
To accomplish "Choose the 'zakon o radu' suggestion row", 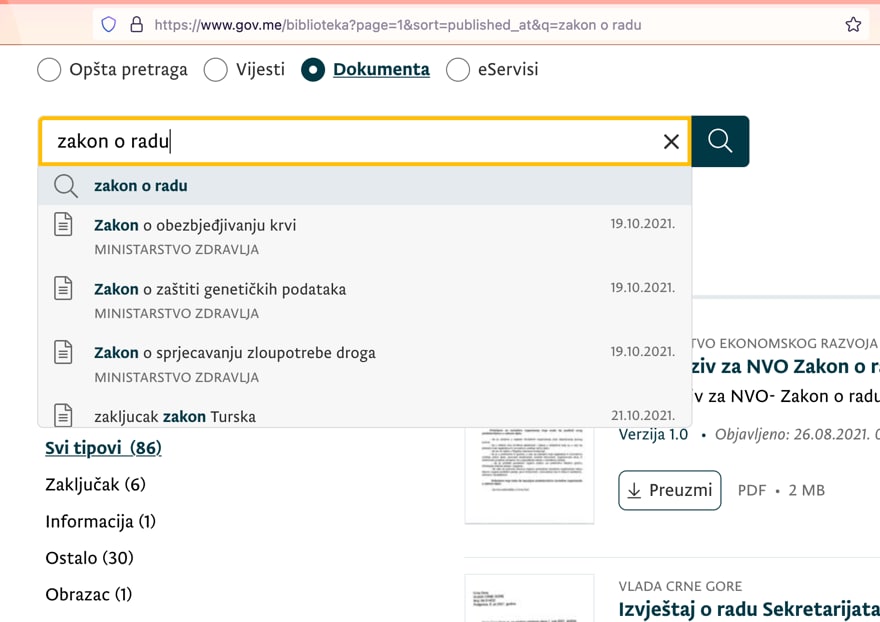I will [365, 186].
